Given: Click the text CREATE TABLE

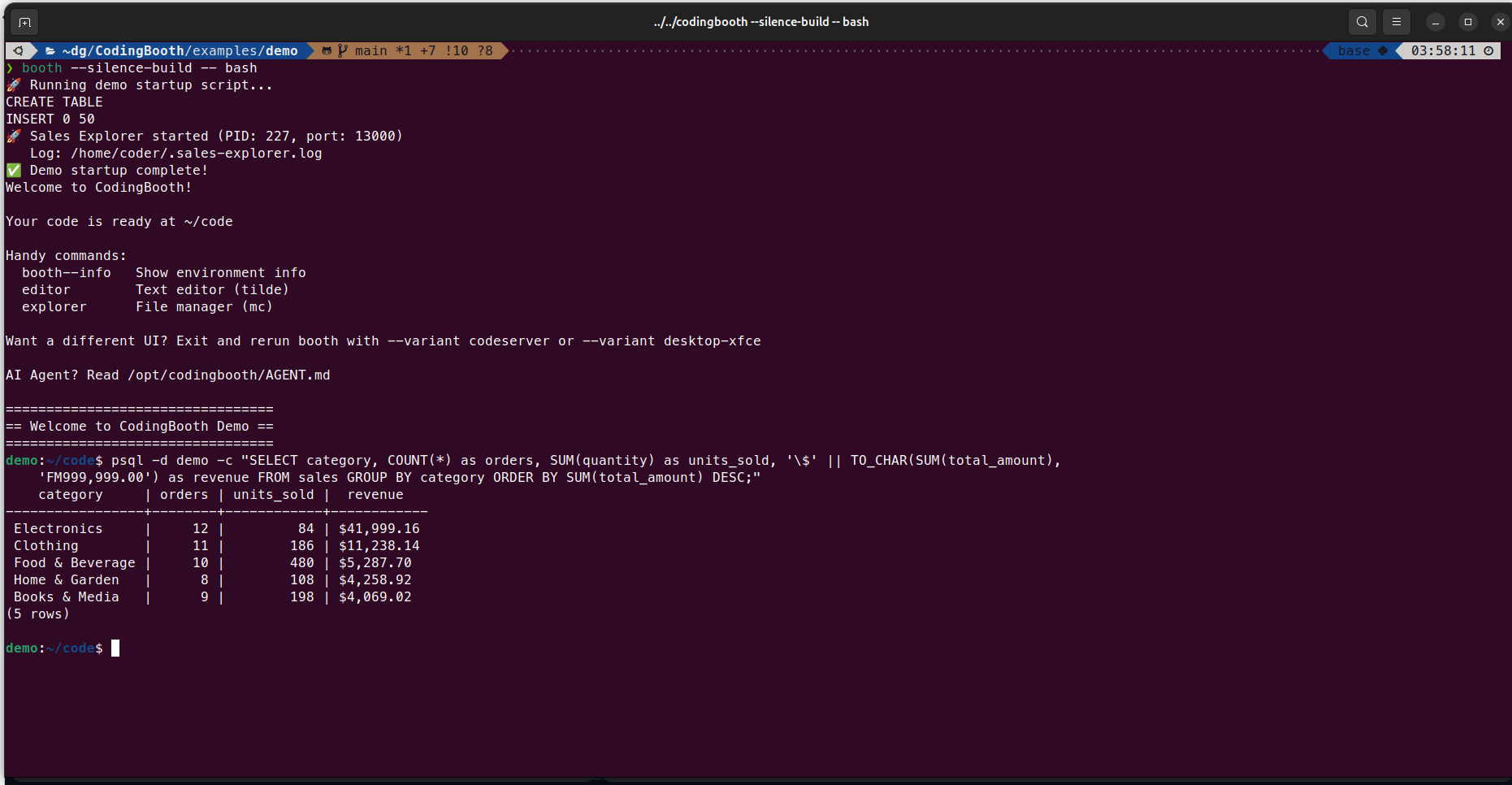Looking at the screenshot, I should [x=54, y=102].
